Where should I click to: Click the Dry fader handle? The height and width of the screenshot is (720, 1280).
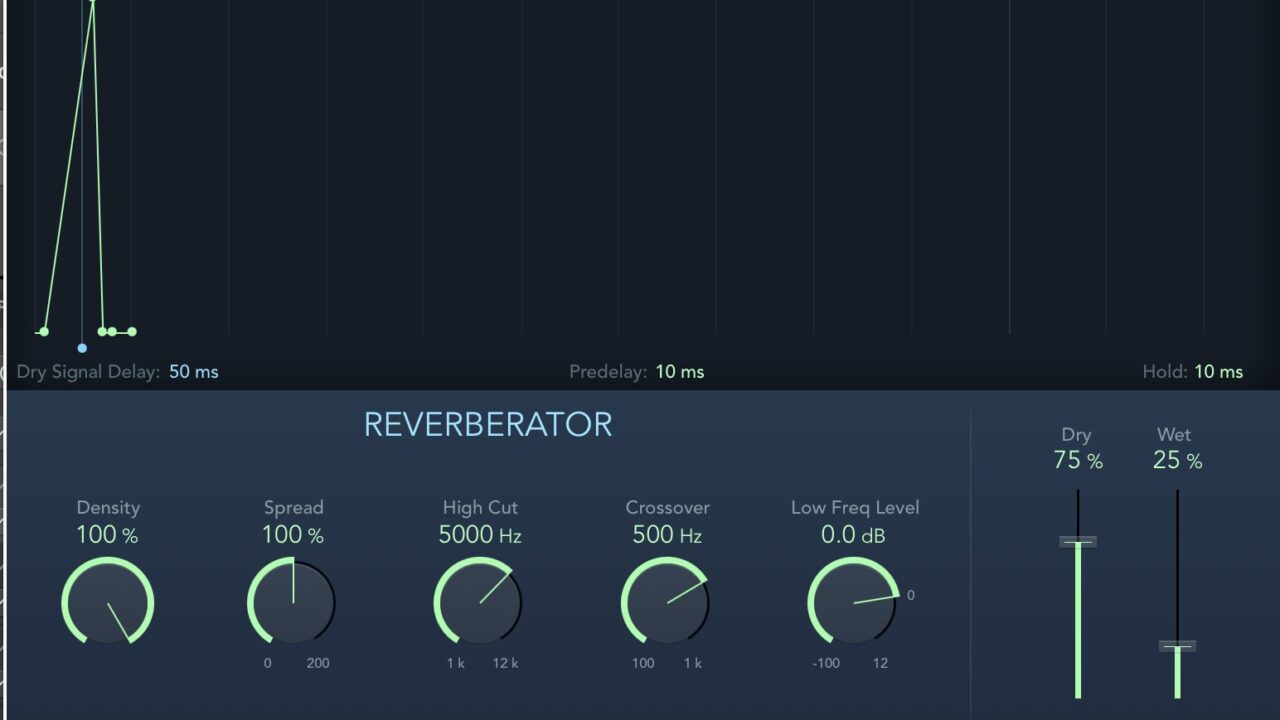coord(1077,542)
